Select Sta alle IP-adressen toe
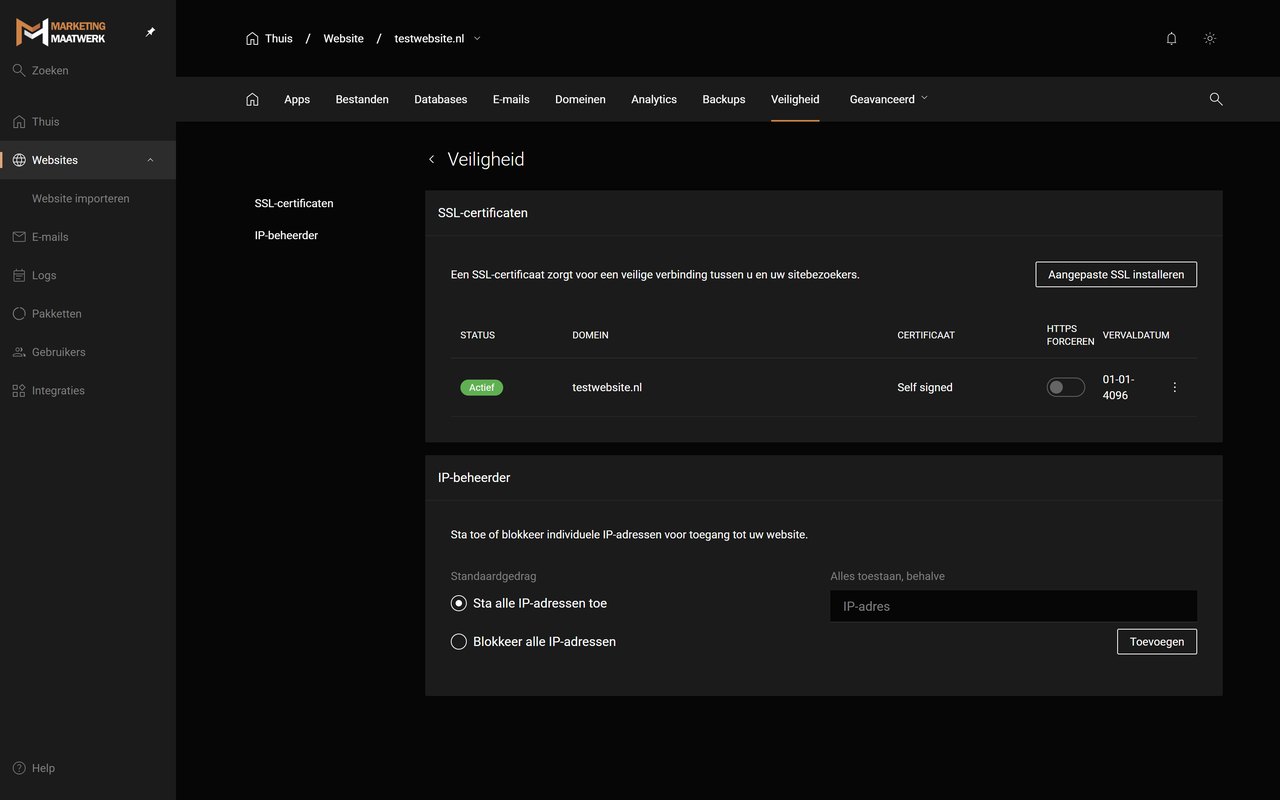Viewport: 1280px width, 800px height. [529, 603]
